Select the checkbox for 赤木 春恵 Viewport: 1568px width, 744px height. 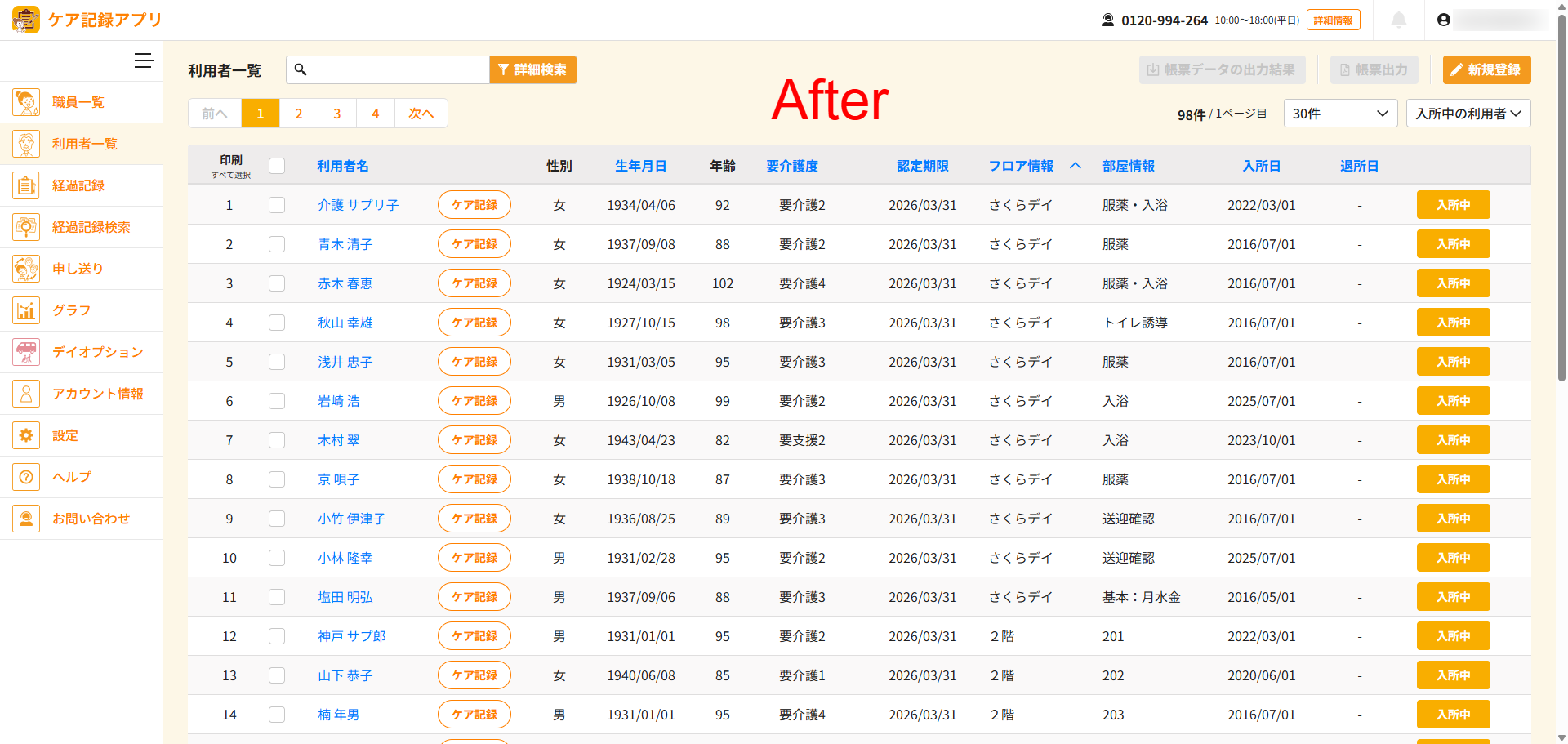tap(277, 283)
